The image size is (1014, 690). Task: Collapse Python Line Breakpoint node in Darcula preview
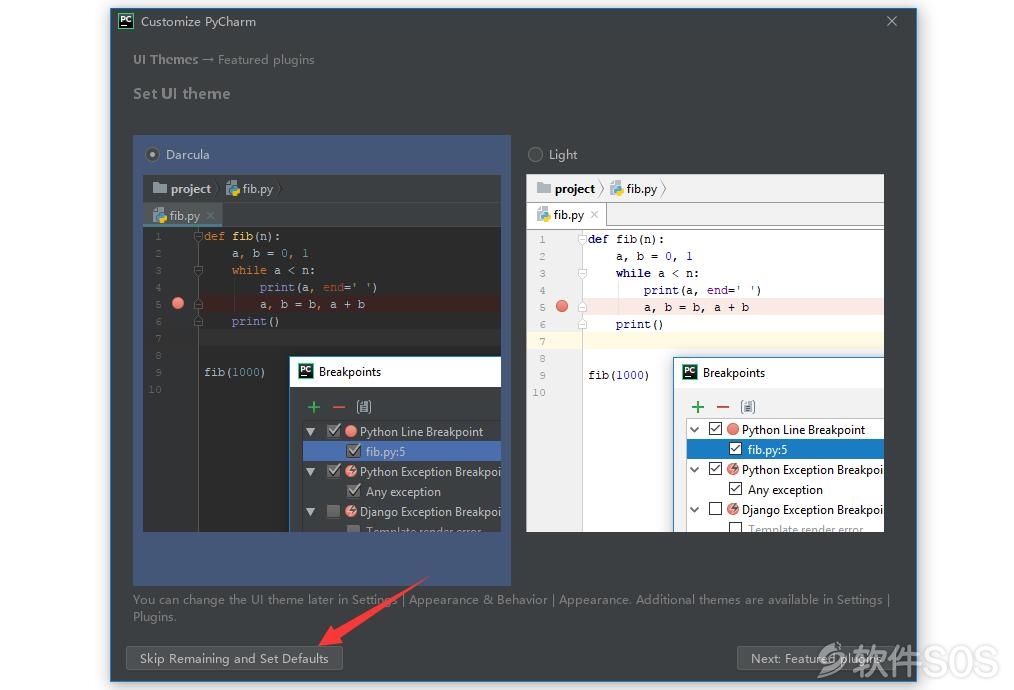(x=311, y=431)
